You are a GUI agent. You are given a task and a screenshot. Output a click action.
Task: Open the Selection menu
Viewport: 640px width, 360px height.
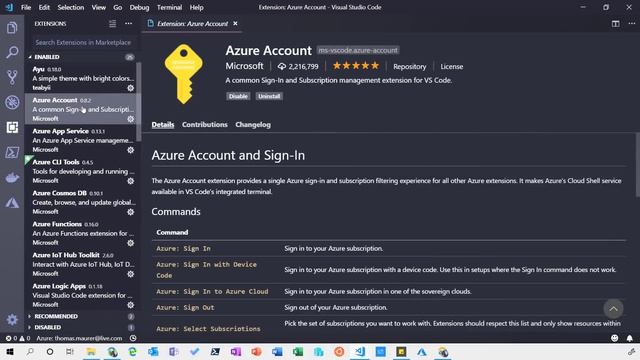71,7
